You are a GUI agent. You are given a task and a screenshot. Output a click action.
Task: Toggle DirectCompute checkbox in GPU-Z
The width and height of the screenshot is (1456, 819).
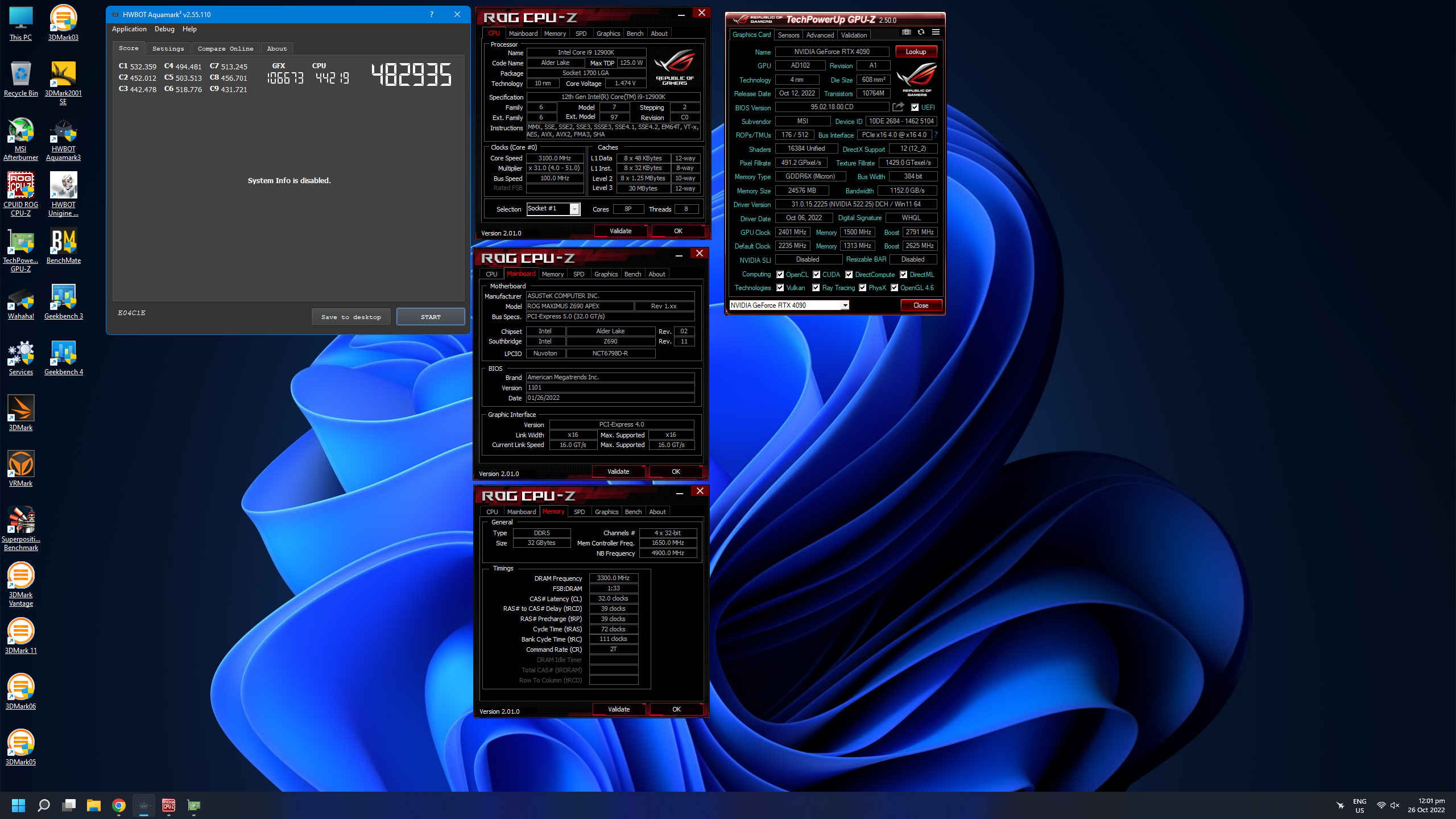pyautogui.click(x=849, y=275)
